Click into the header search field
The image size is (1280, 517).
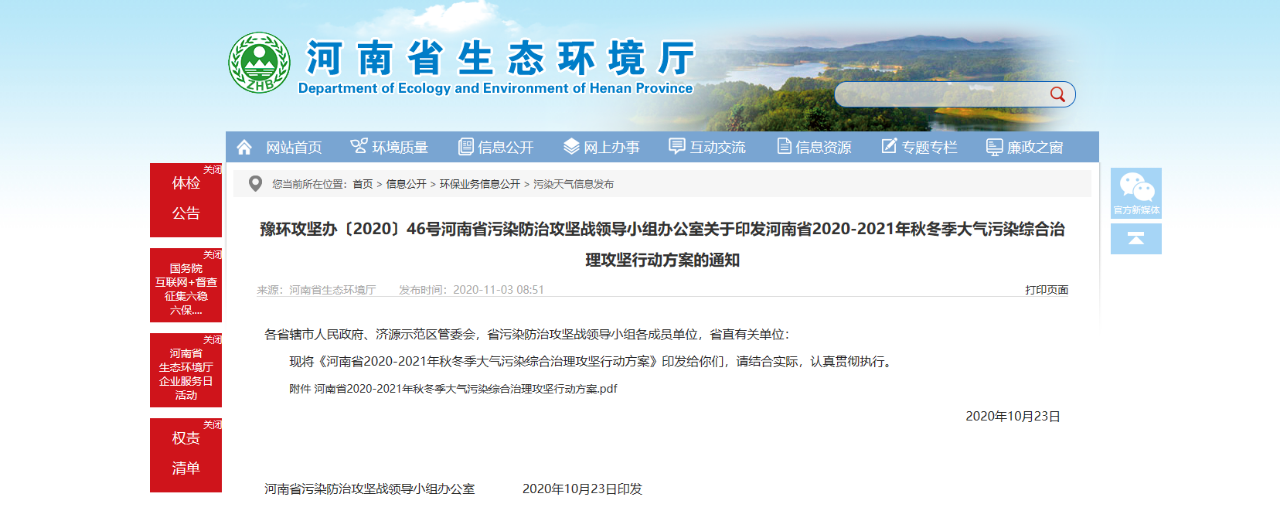pyautogui.click(x=940, y=94)
